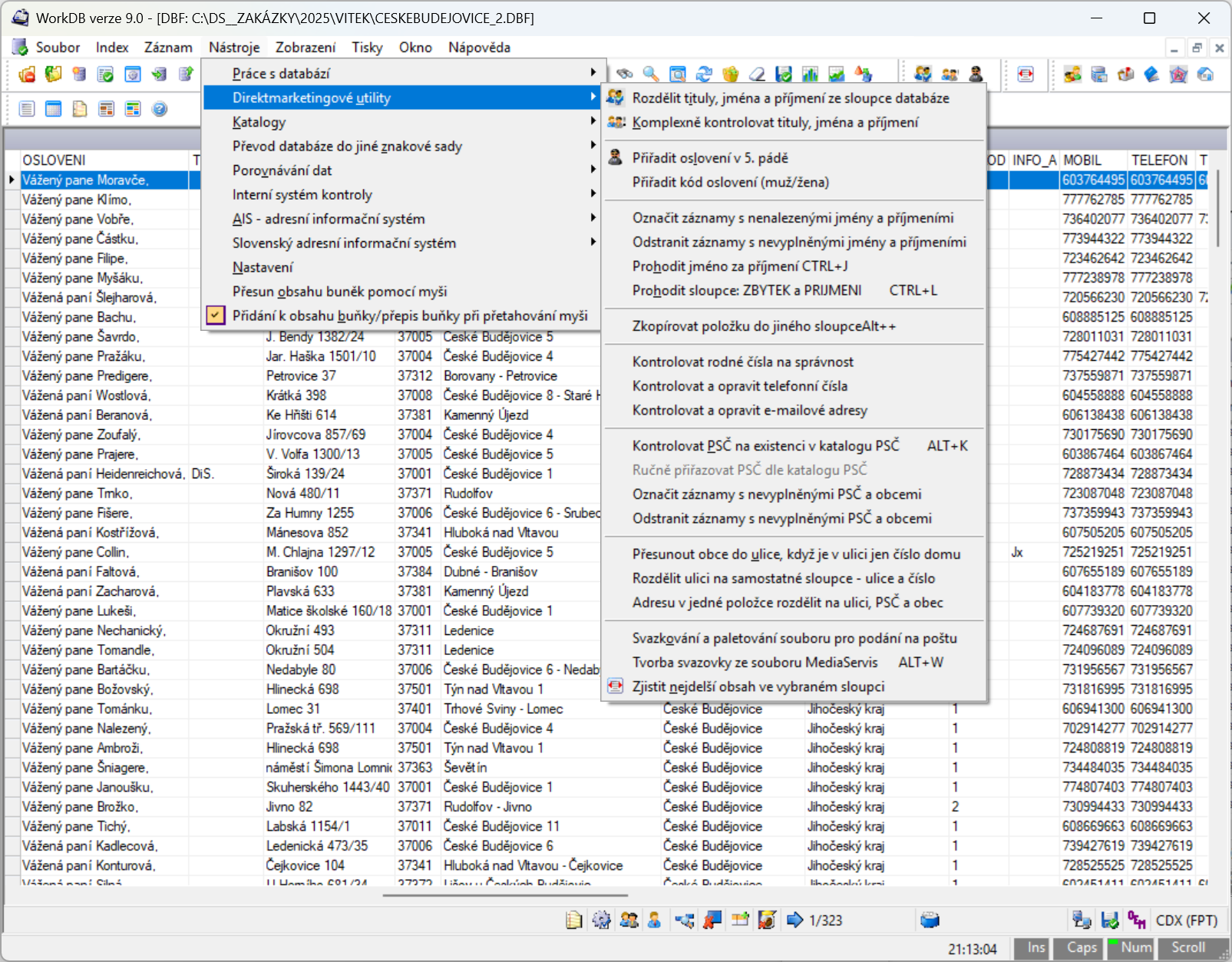Image resolution: width=1232 pixels, height=962 pixels.
Task: Open the Záznam menu
Action: (x=168, y=48)
